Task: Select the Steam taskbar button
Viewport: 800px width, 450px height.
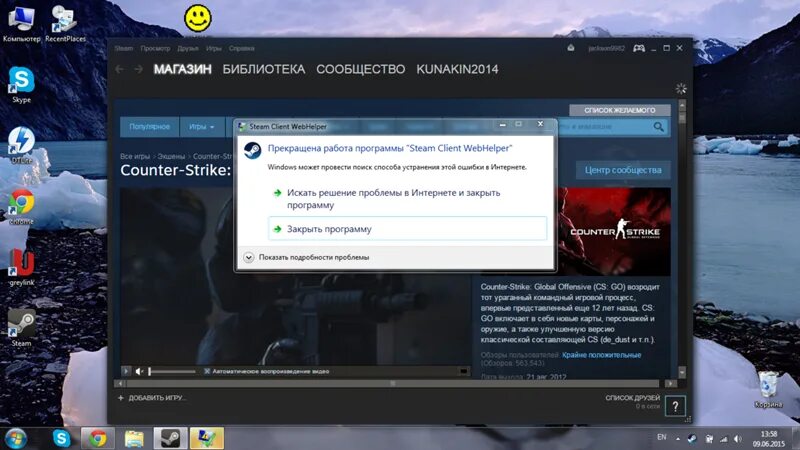Action: point(170,438)
